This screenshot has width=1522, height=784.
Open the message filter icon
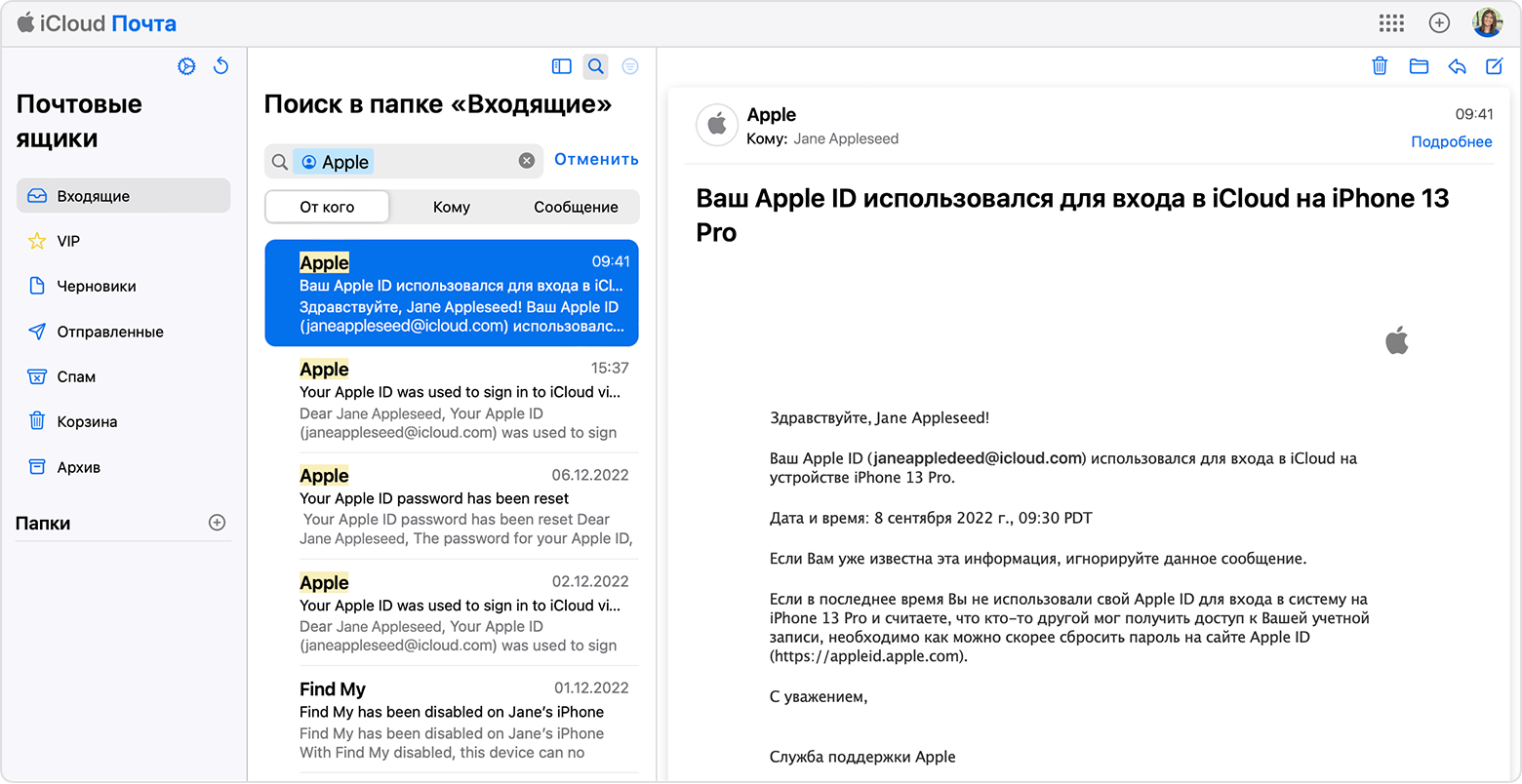click(630, 66)
